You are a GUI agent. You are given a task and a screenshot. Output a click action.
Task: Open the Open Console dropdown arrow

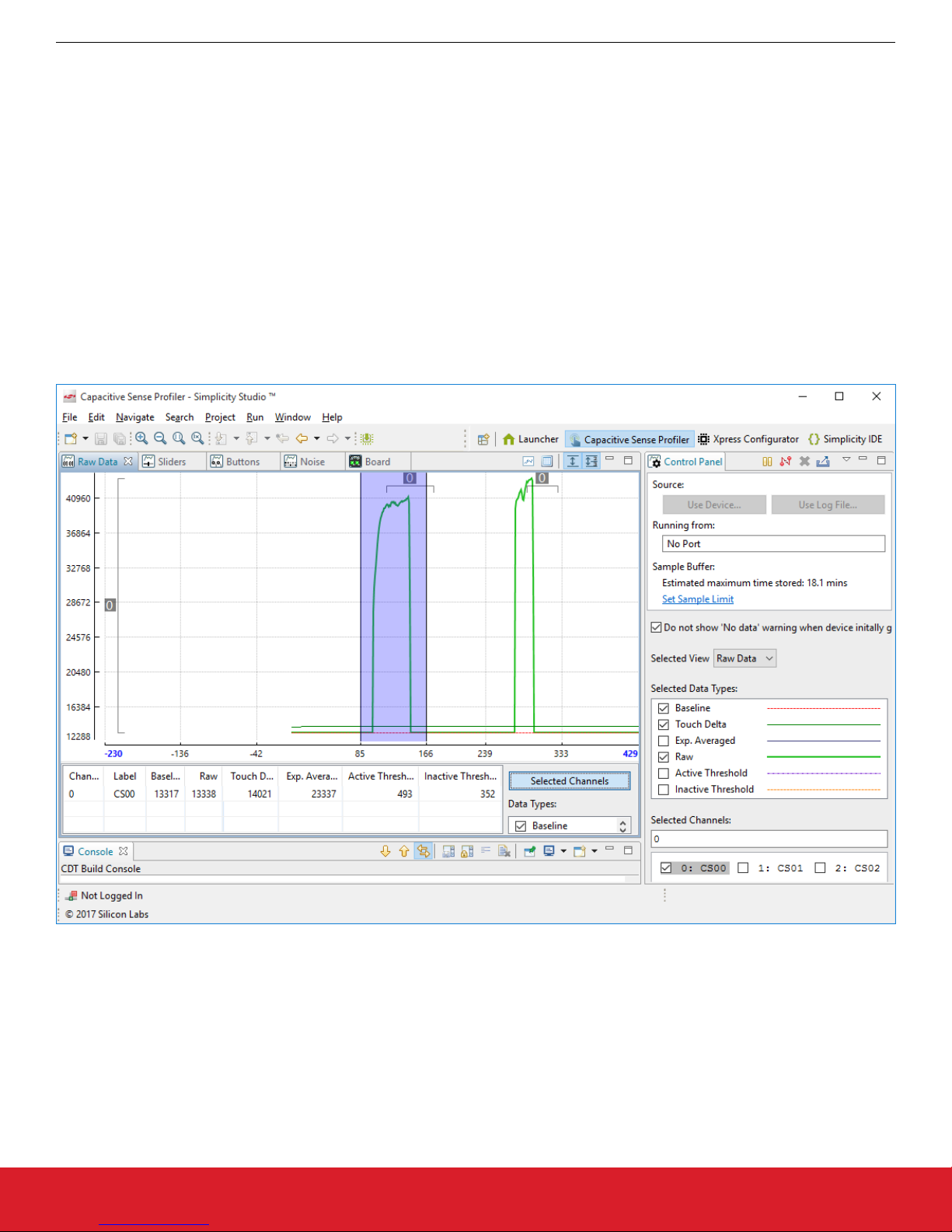coord(595,851)
